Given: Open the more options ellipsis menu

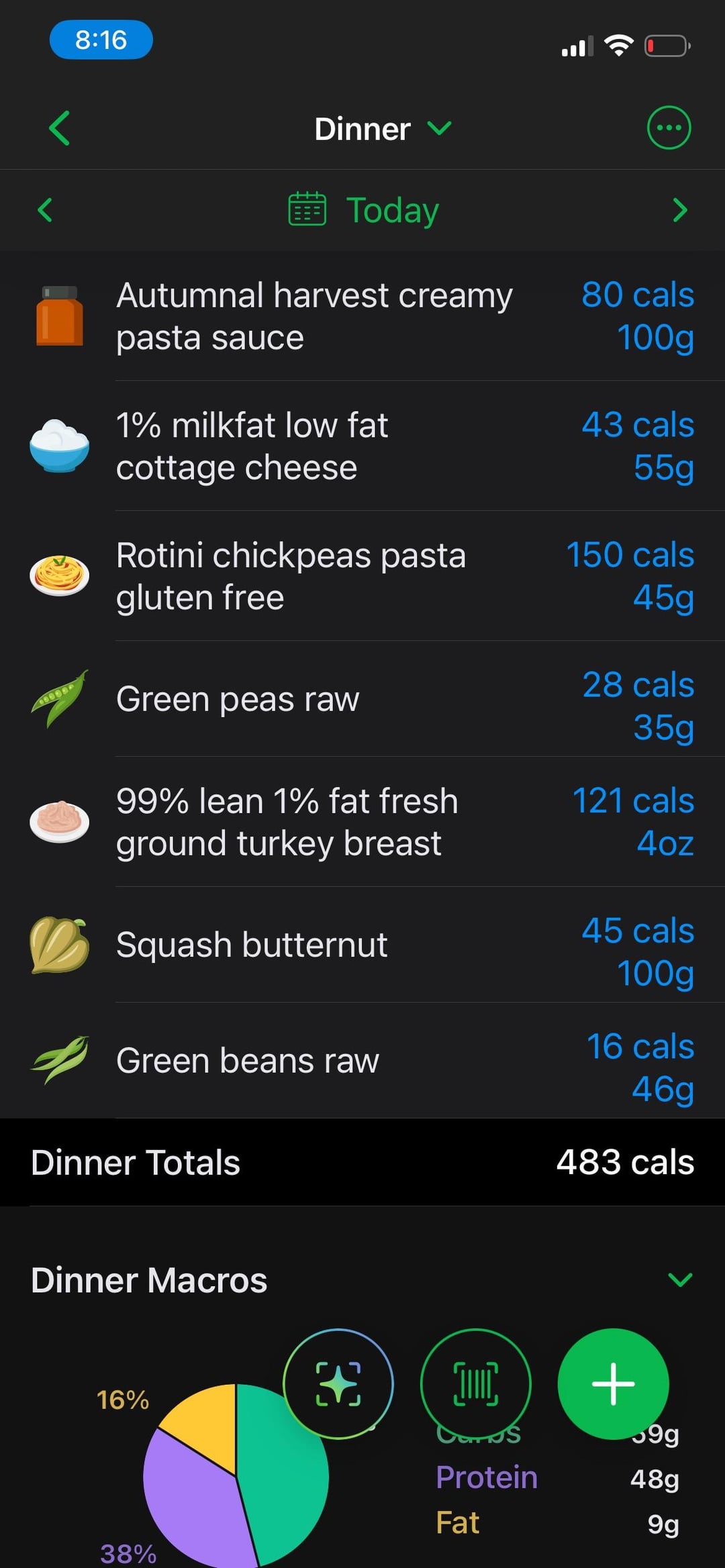Looking at the screenshot, I should [668, 128].
